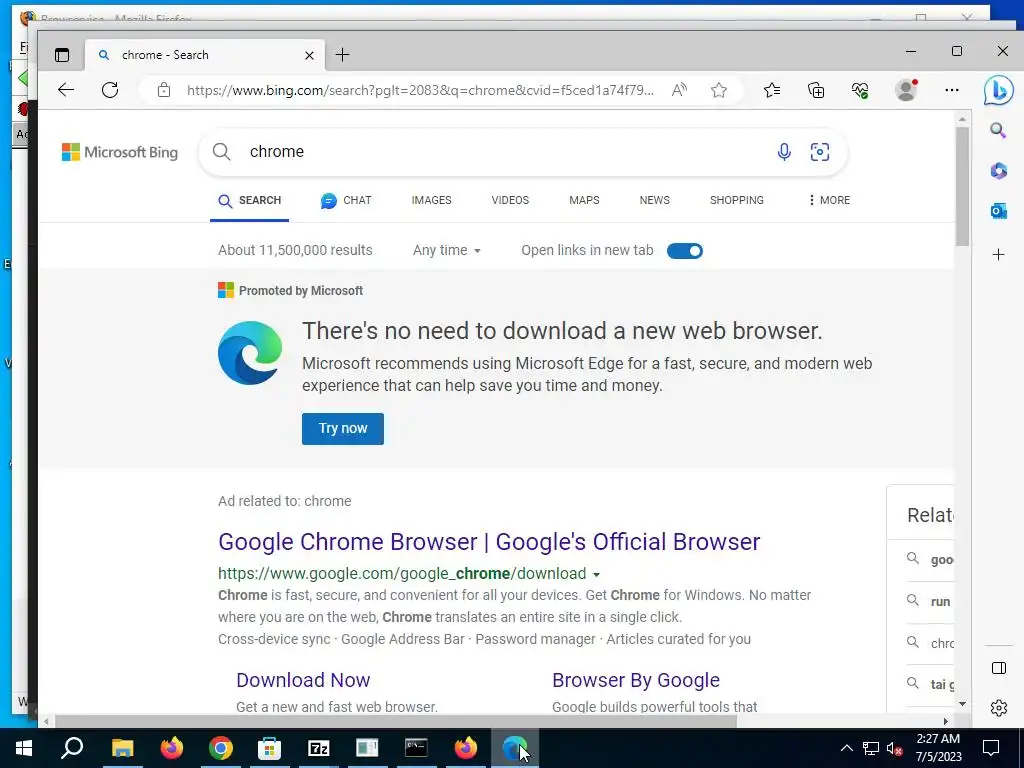Expand the Any time filter
This screenshot has width=1024, height=768.
click(x=447, y=250)
